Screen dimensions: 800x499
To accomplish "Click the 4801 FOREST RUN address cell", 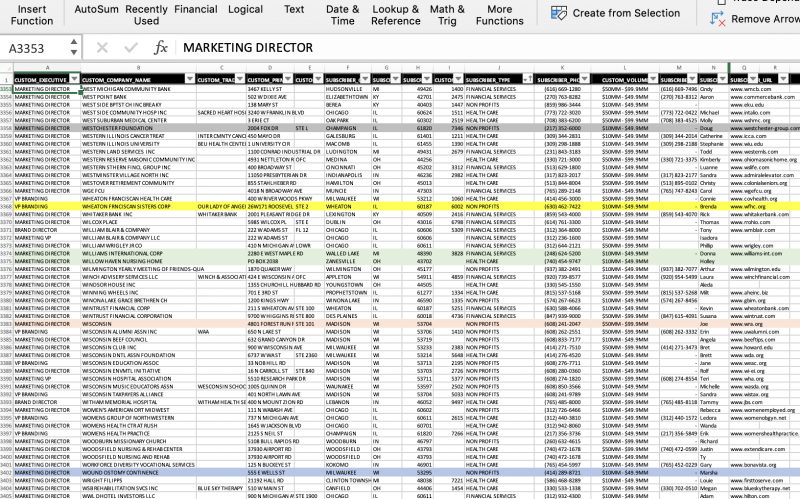I will click(270, 324).
